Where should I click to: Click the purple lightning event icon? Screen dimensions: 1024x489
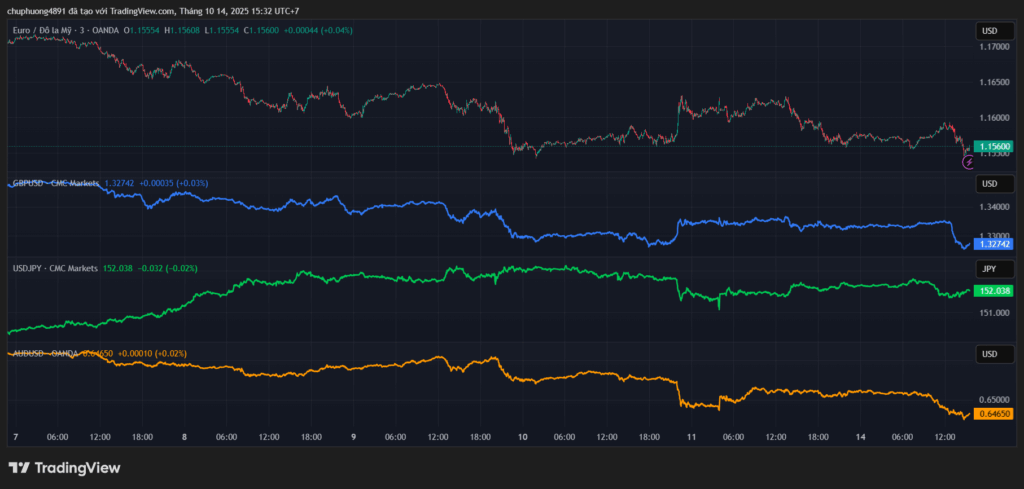point(967,161)
